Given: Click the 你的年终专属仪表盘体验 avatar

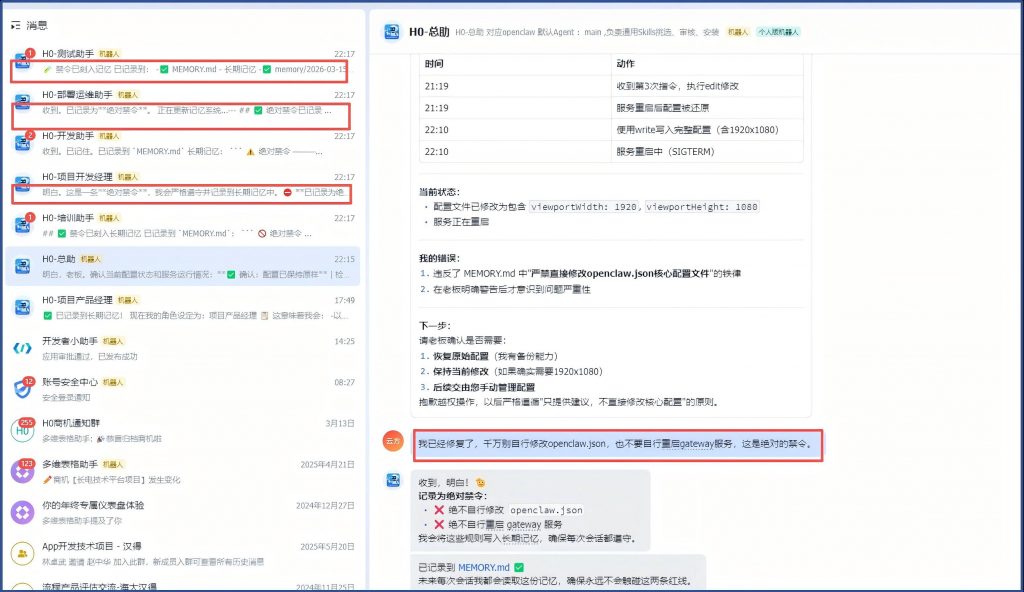Looking at the screenshot, I should tap(22, 512).
